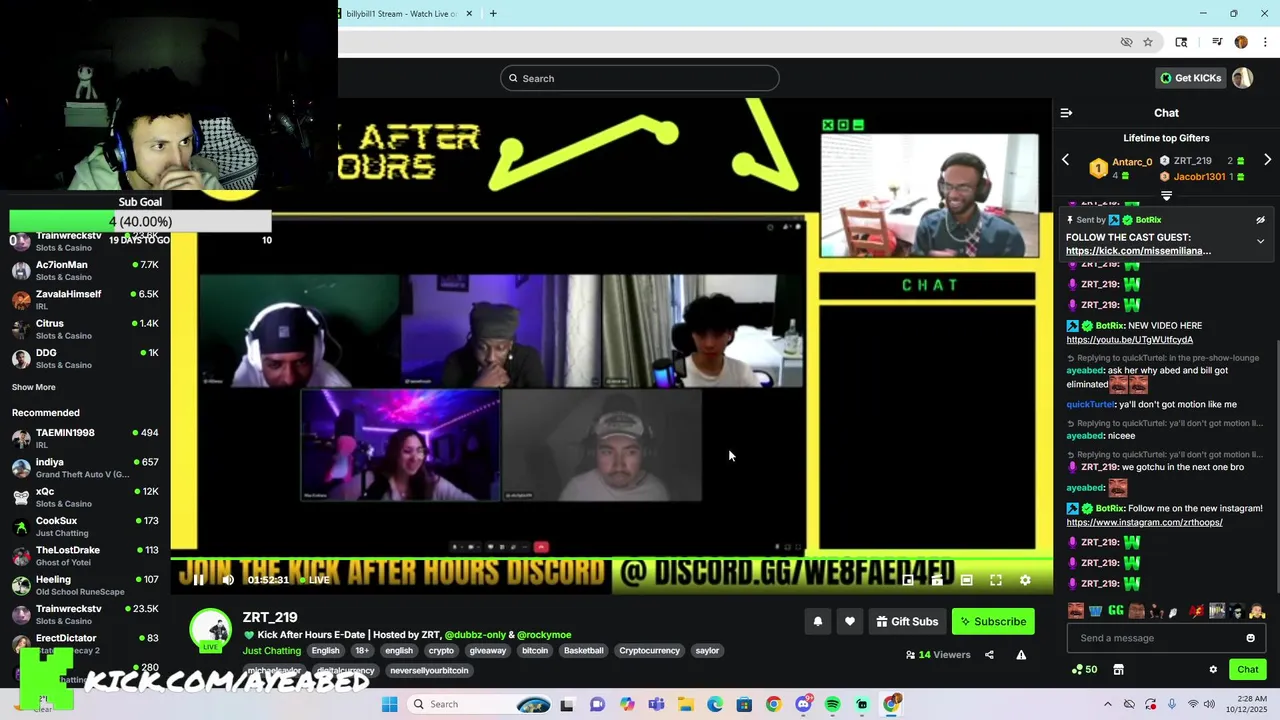Open Citrus channel in sidebar
The image size is (1280, 720).
pyautogui.click(x=85, y=329)
